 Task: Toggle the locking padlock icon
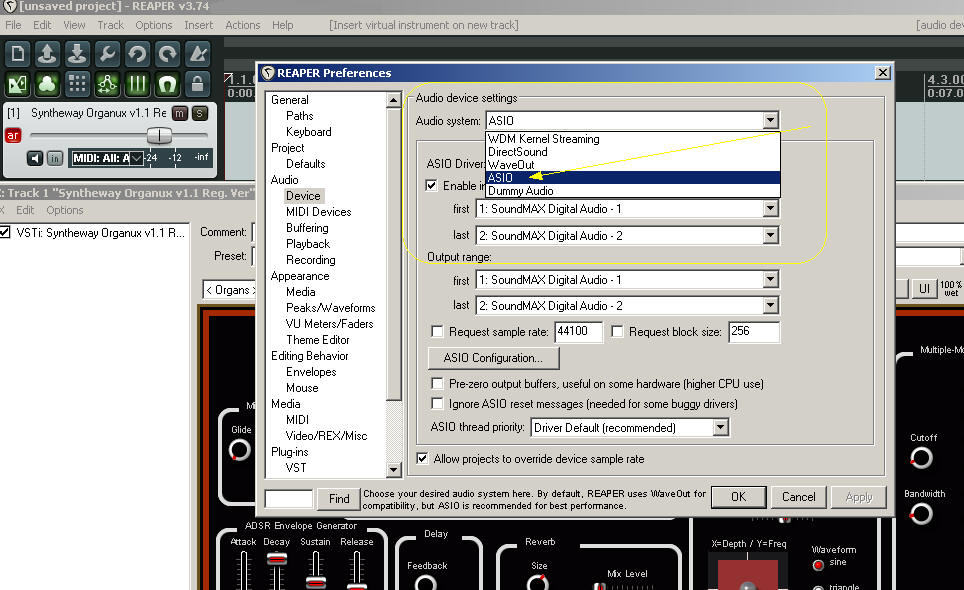[197, 84]
